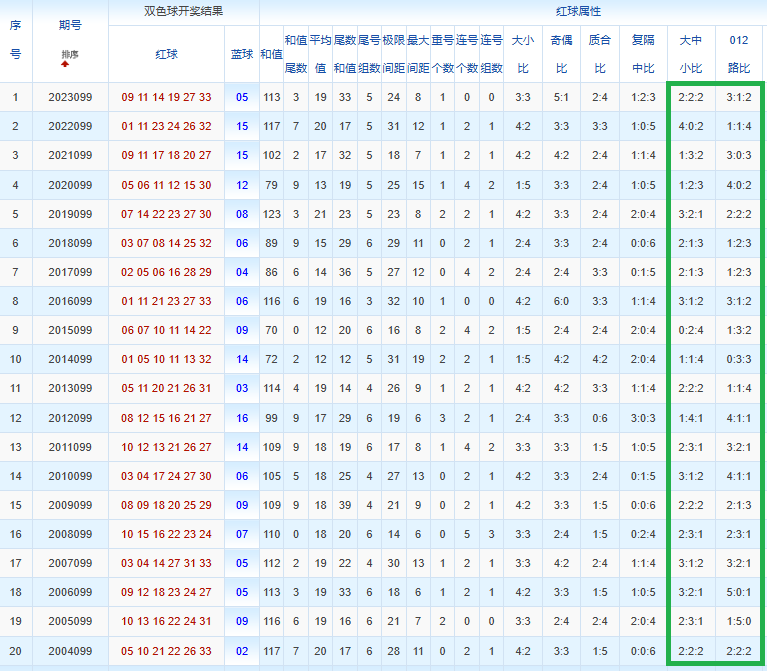
Task: Click the red sort arrow under 期号
Action: pos(65,64)
